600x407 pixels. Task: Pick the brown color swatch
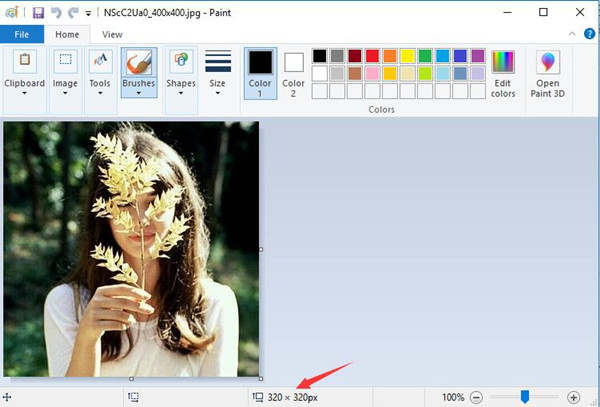coord(355,73)
